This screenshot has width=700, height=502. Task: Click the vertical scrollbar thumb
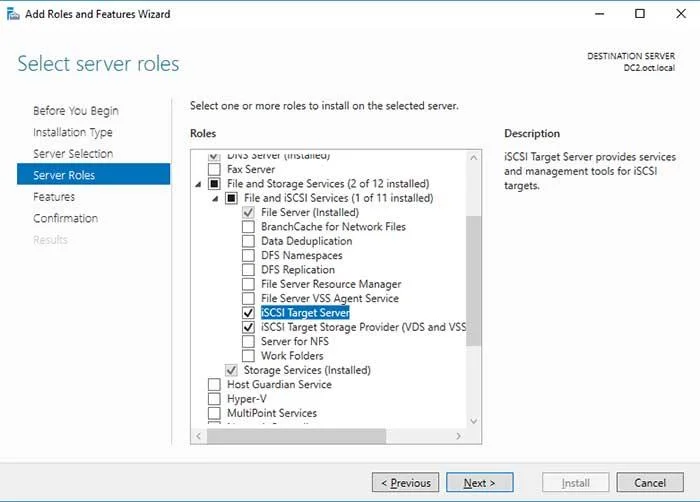pyautogui.click(x=474, y=280)
